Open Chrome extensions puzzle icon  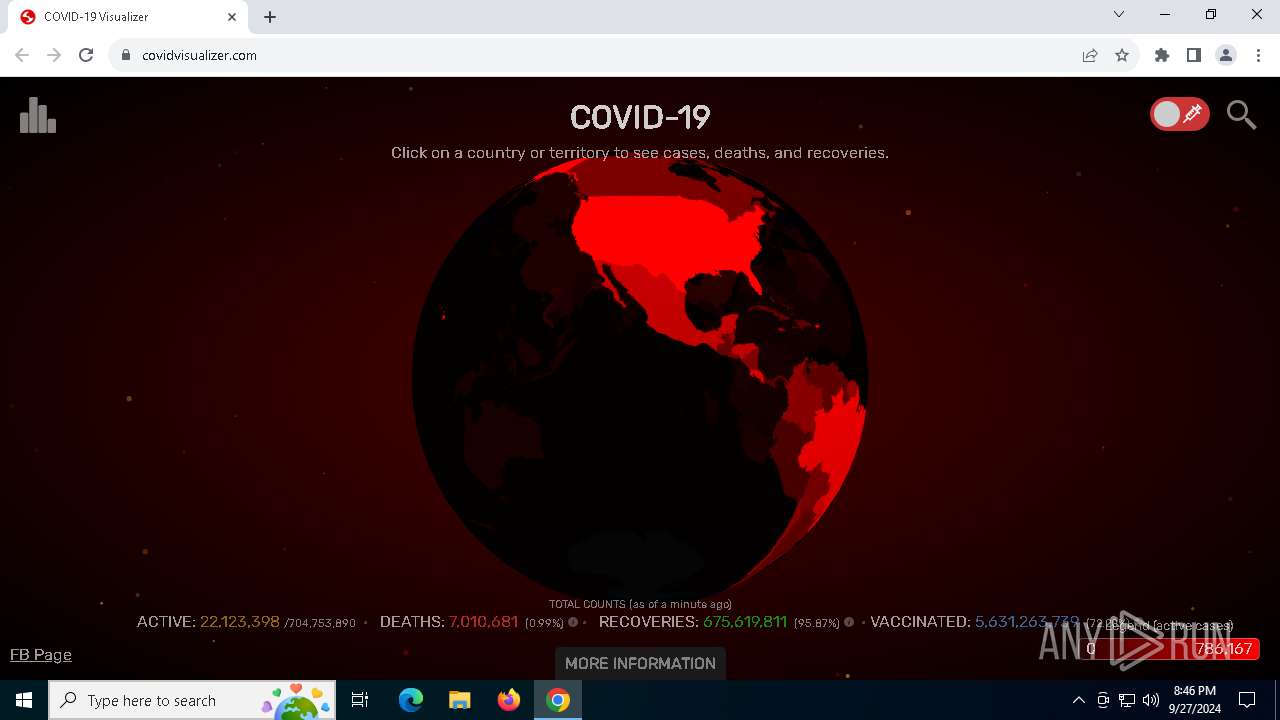[x=1162, y=55]
